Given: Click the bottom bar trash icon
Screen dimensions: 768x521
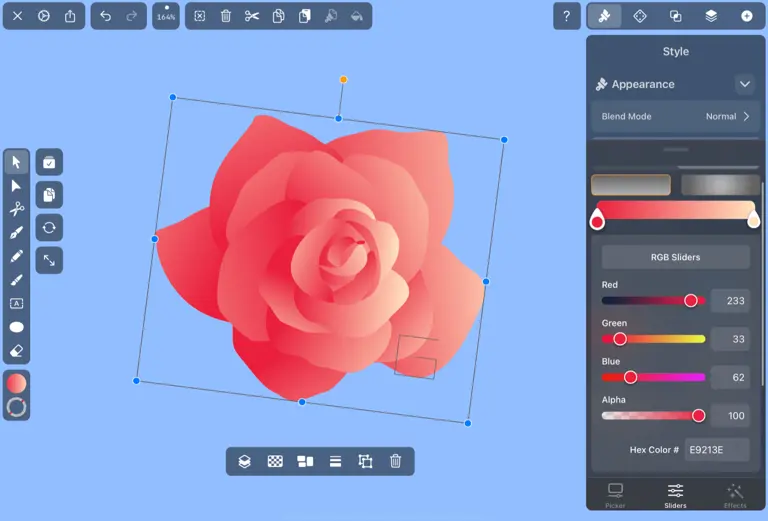Looking at the screenshot, I should coord(396,461).
